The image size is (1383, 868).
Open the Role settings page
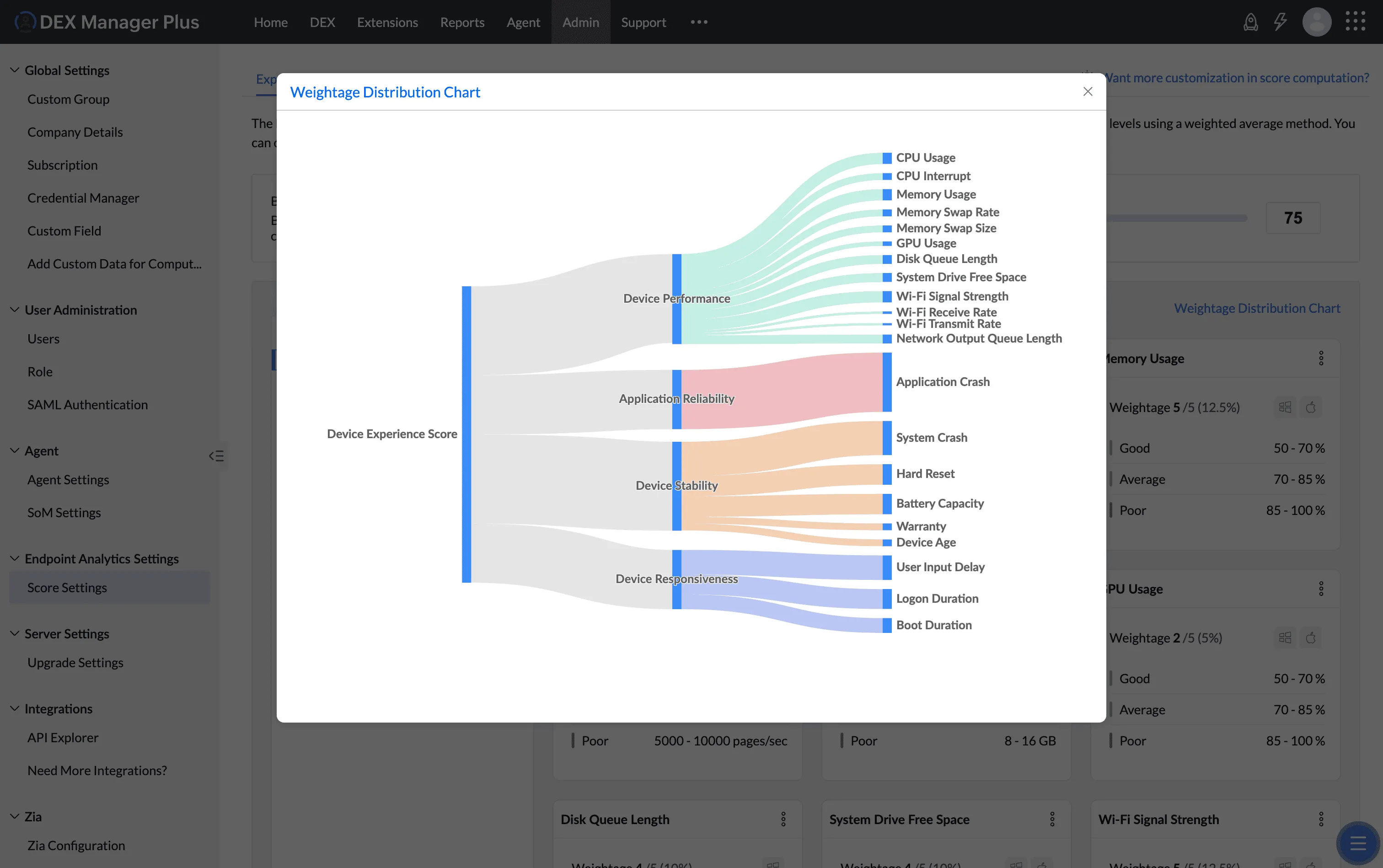[40, 372]
